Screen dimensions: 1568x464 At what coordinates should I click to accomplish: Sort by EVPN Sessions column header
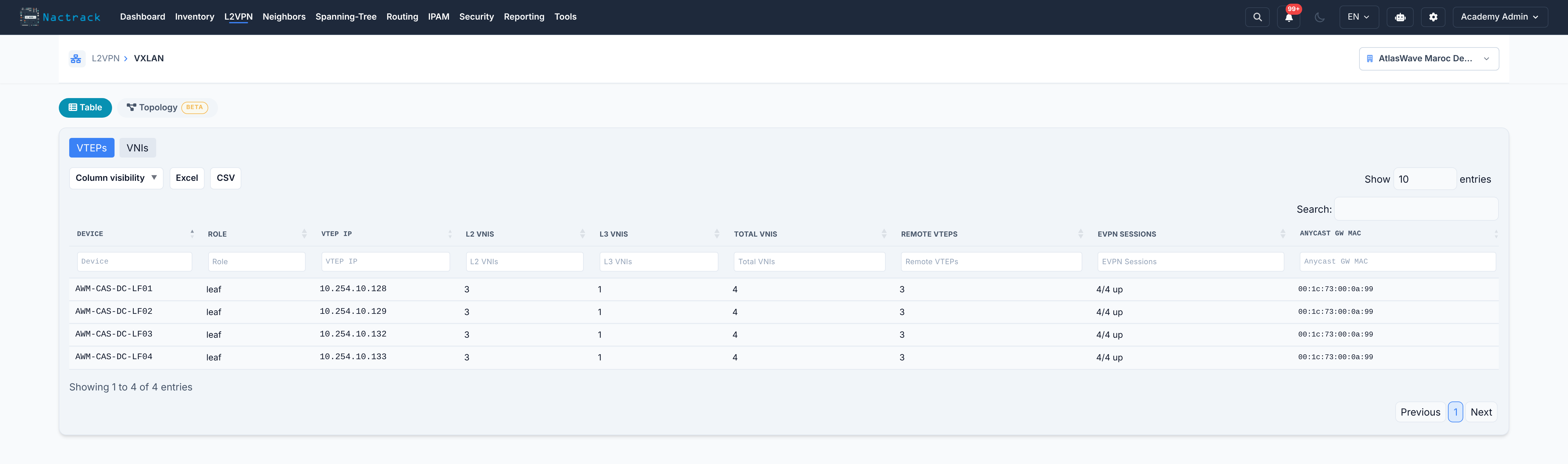point(1191,234)
